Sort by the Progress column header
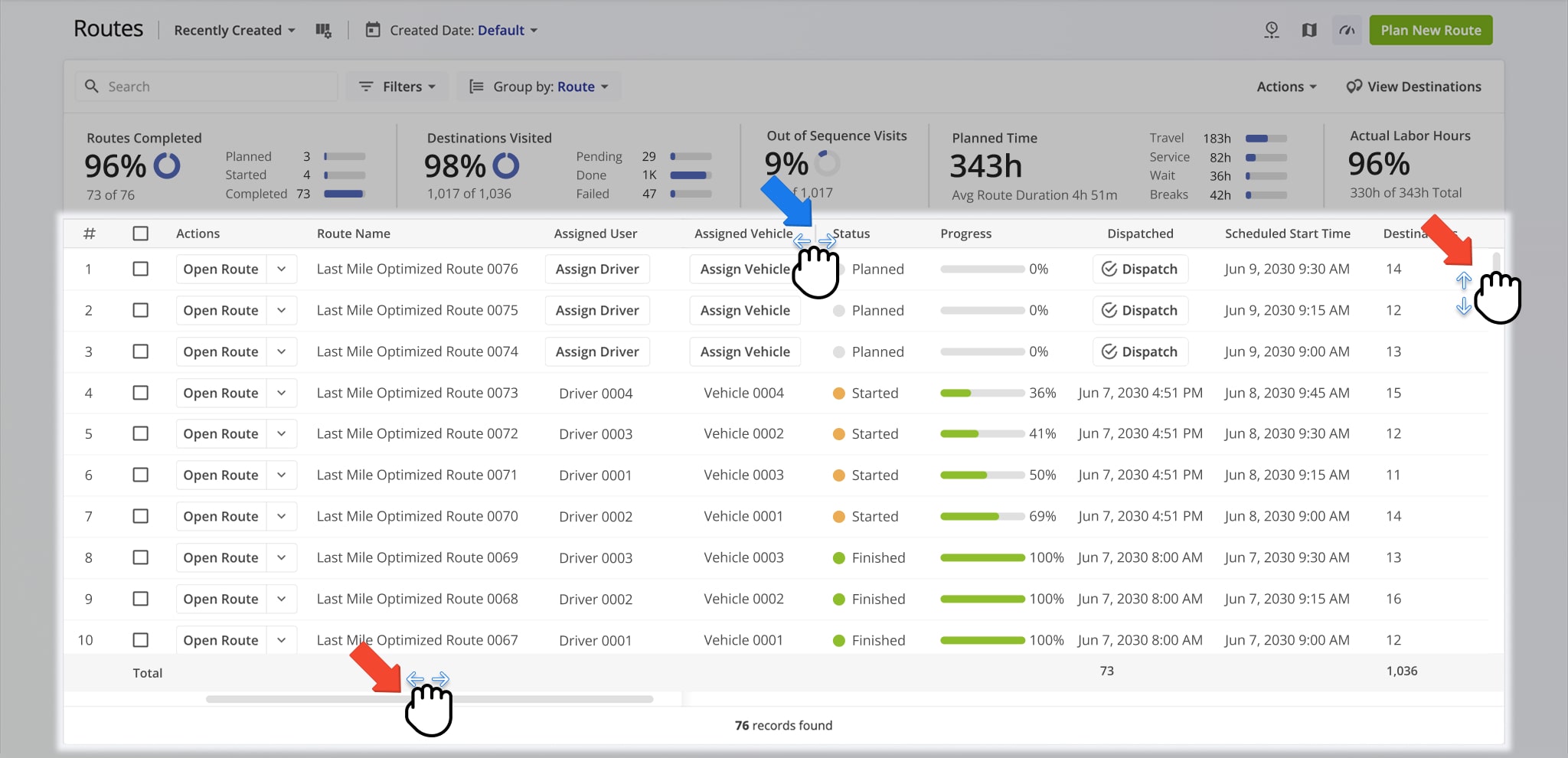Viewport: 1568px width, 758px height. click(x=965, y=234)
